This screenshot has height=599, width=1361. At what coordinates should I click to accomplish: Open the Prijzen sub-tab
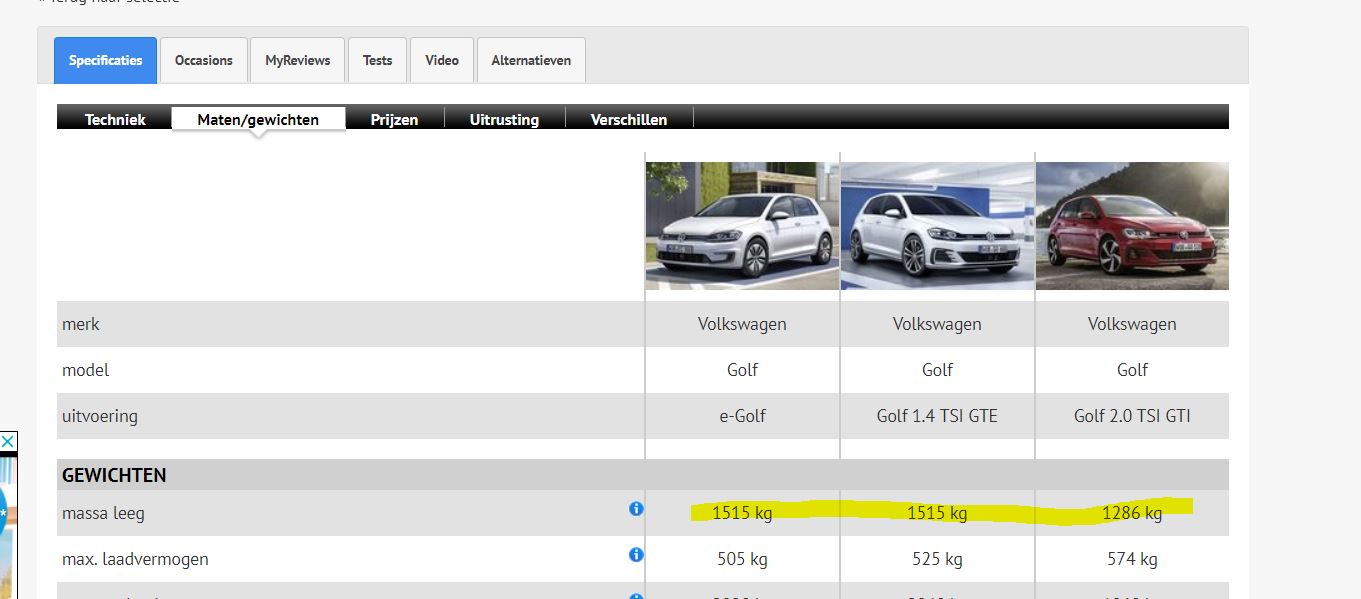pyautogui.click(x=394, y=119)
